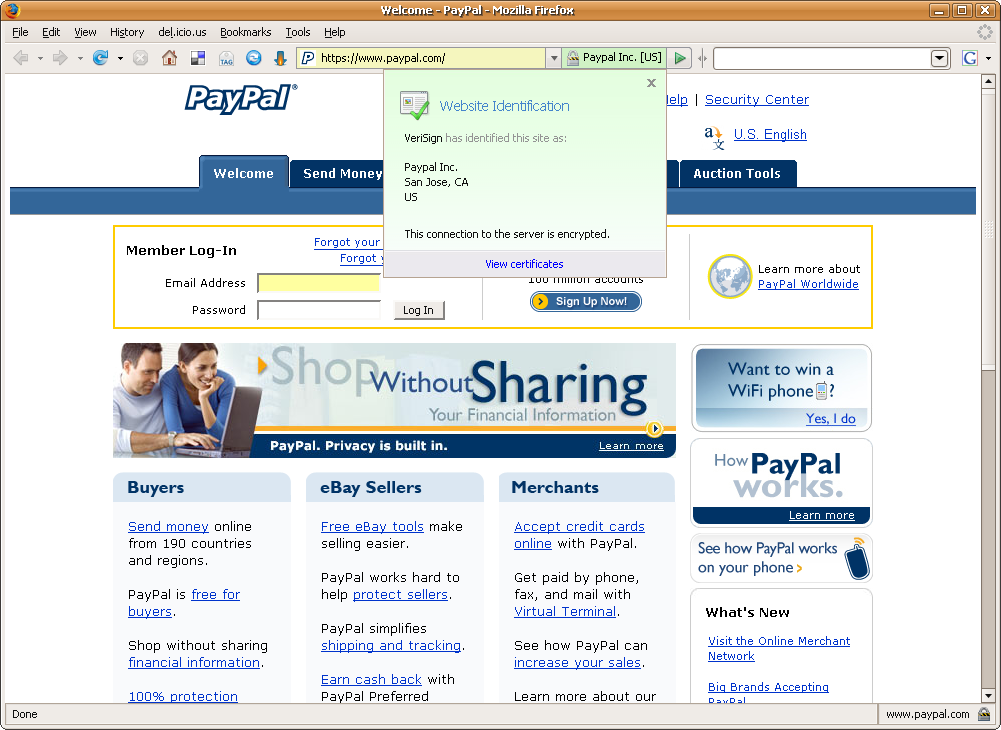The width and height of the screenshot is (1001, 730).
Task: Click Yes, I do WiFi phone link
Action: click(x=831, y=418)
